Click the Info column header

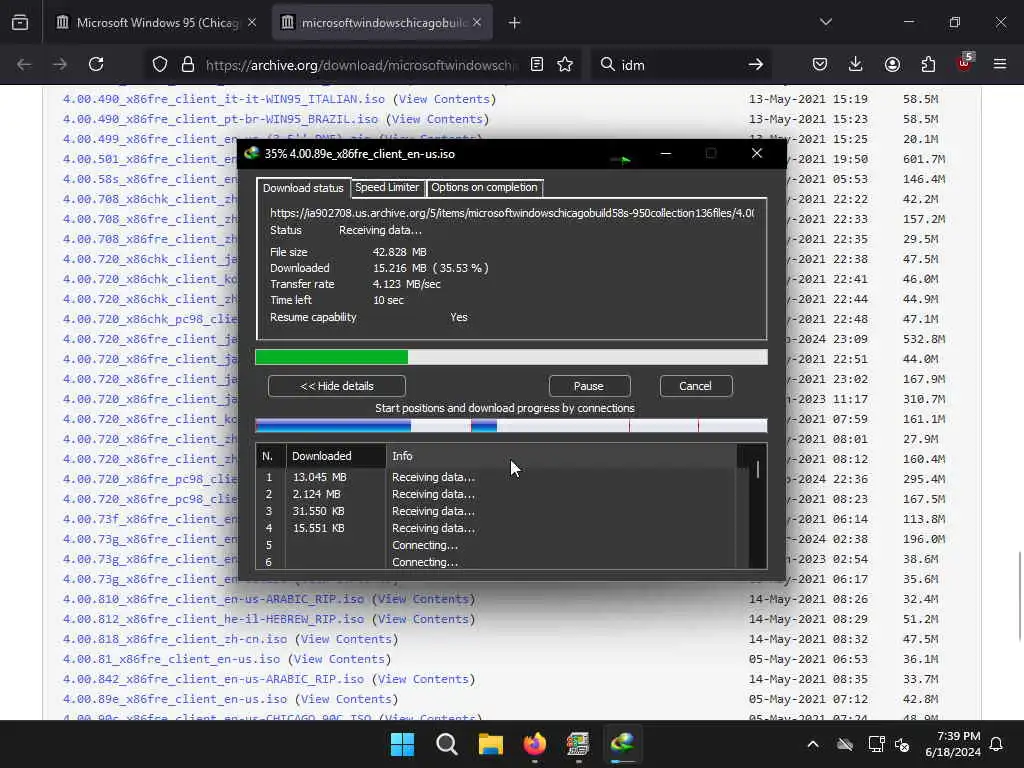pos(561,456)
